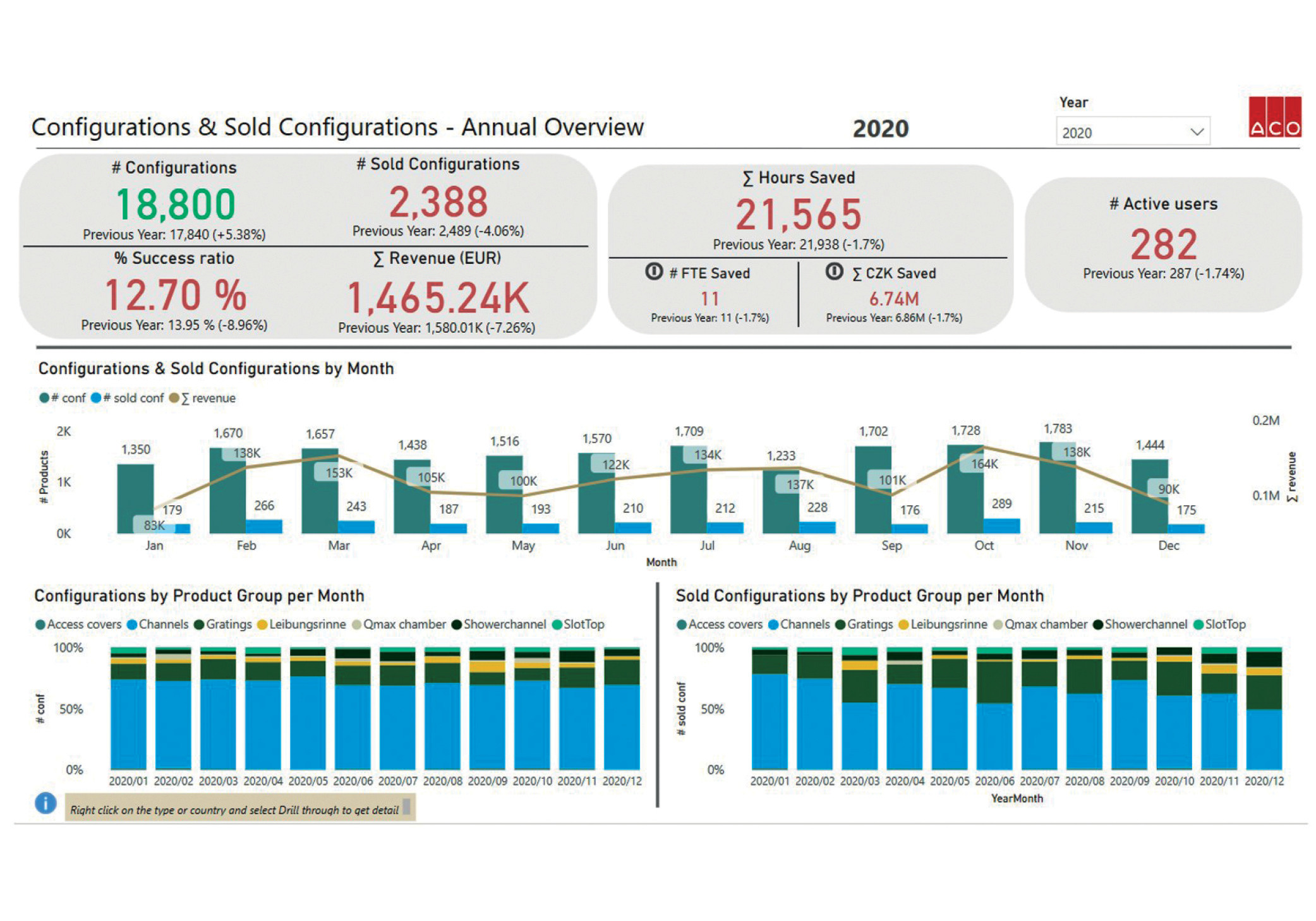Click the # Configurations value 18,800
Image resolution: width=1316 pixels, height=921 pixels.
click(176, 204)
